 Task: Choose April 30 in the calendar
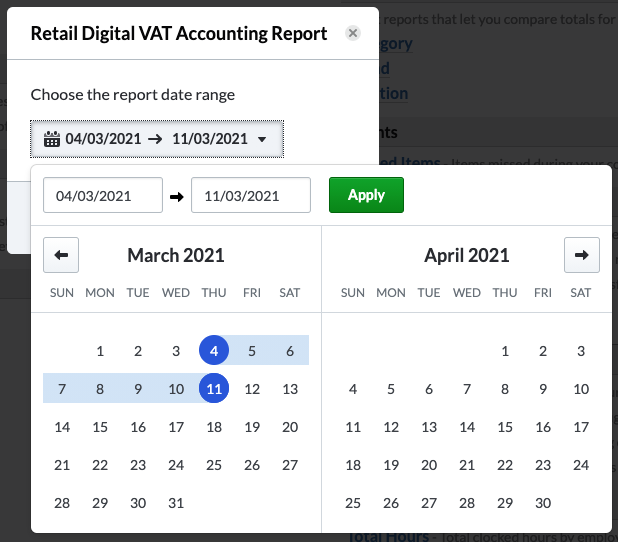[x=543, y=503]
